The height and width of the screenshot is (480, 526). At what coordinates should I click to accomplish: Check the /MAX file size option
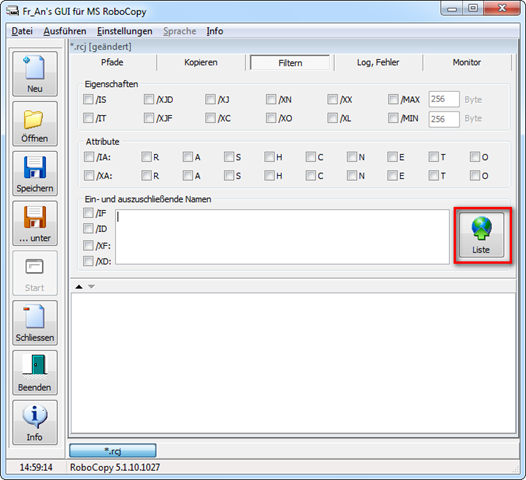pos(393,99)
